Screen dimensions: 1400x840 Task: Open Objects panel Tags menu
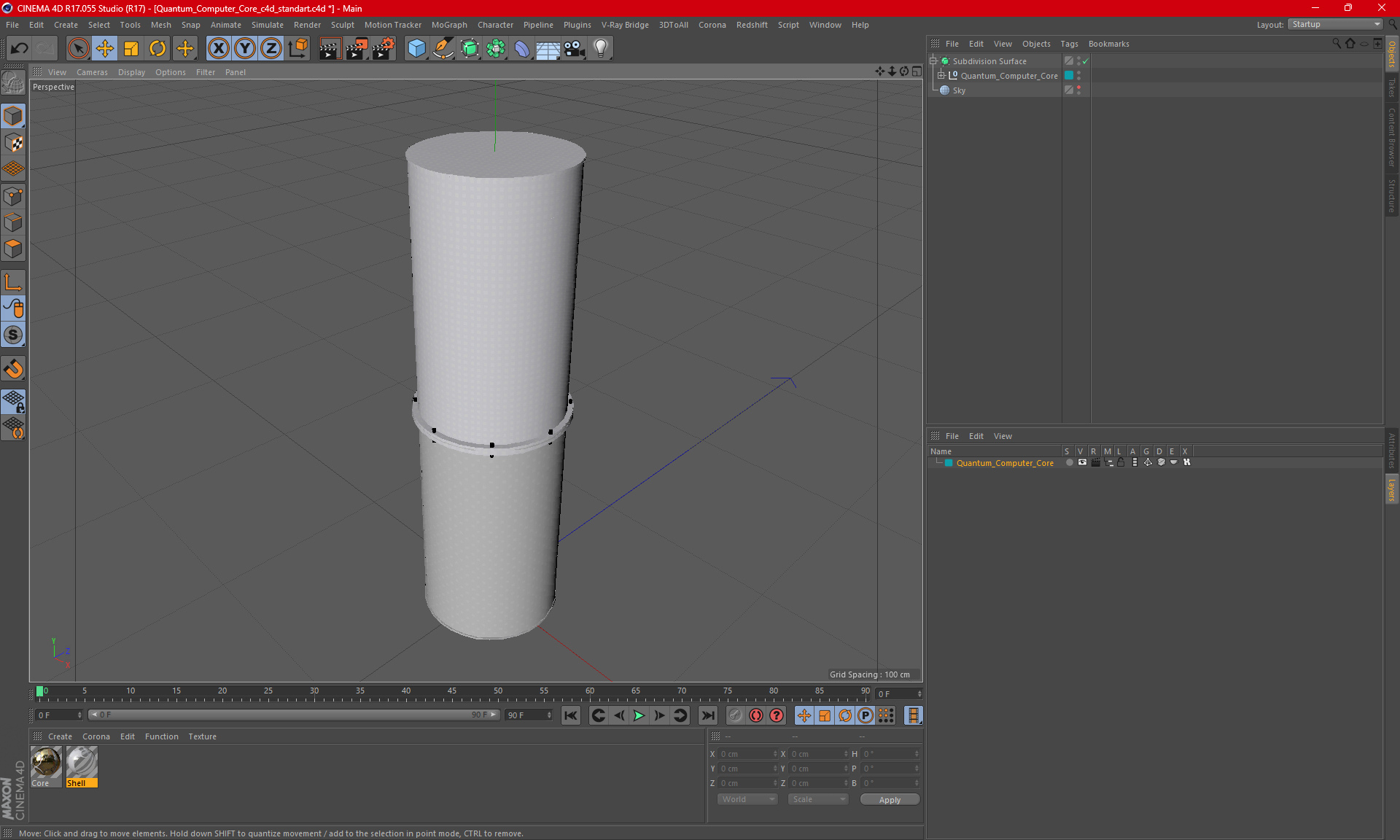[x=1069, y=44]
